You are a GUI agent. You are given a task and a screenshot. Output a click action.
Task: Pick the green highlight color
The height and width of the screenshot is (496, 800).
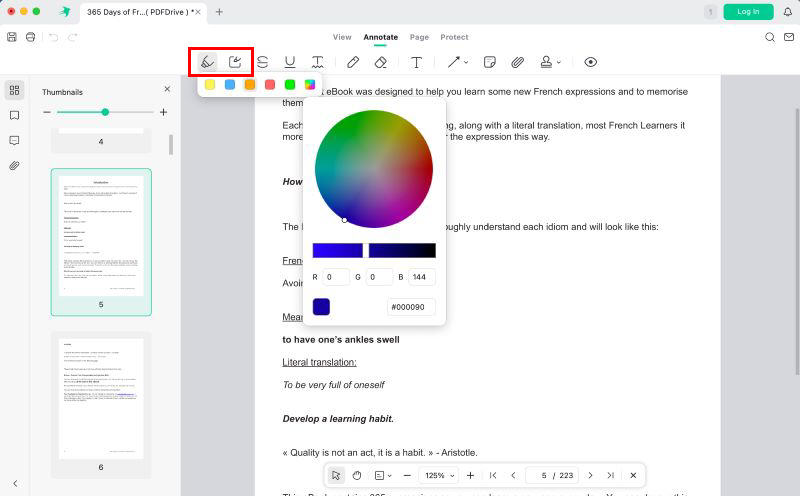coord(290,85)
